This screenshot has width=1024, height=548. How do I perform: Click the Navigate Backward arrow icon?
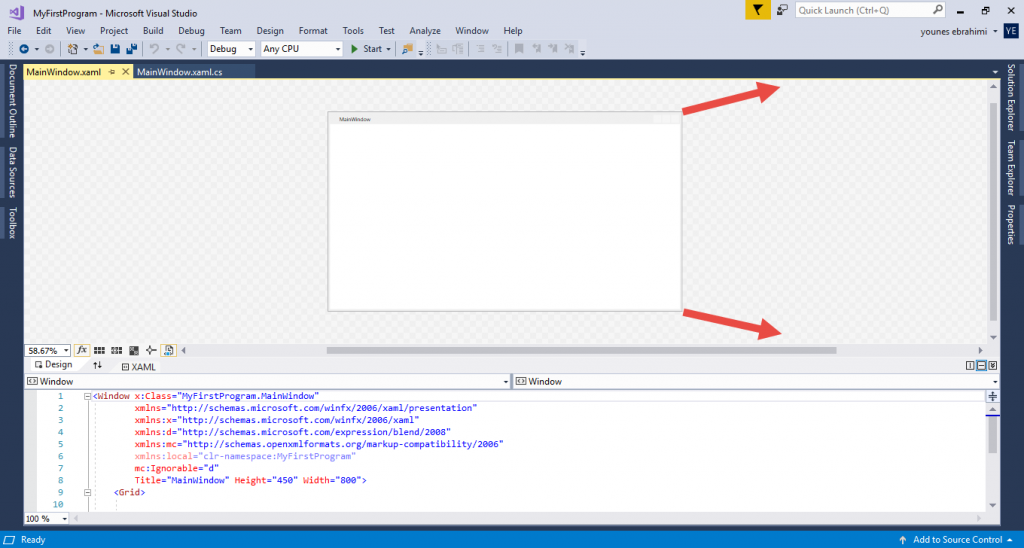(x=23, y=49)
